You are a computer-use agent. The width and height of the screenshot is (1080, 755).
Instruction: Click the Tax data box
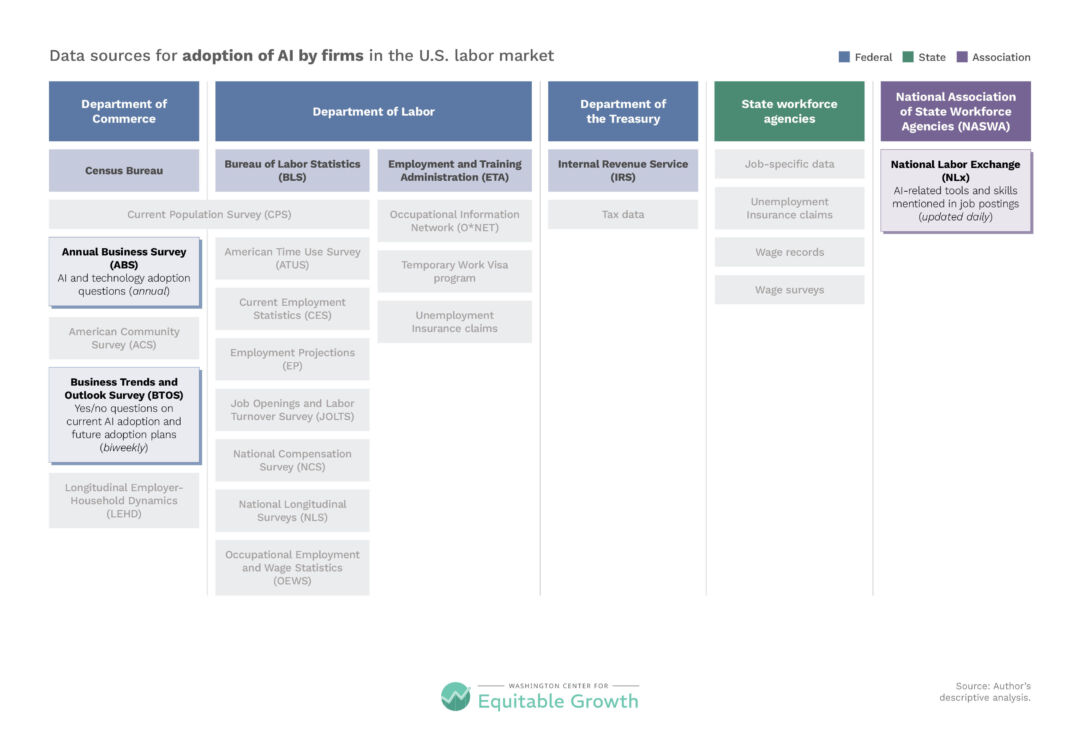click(x=623, y=214)
